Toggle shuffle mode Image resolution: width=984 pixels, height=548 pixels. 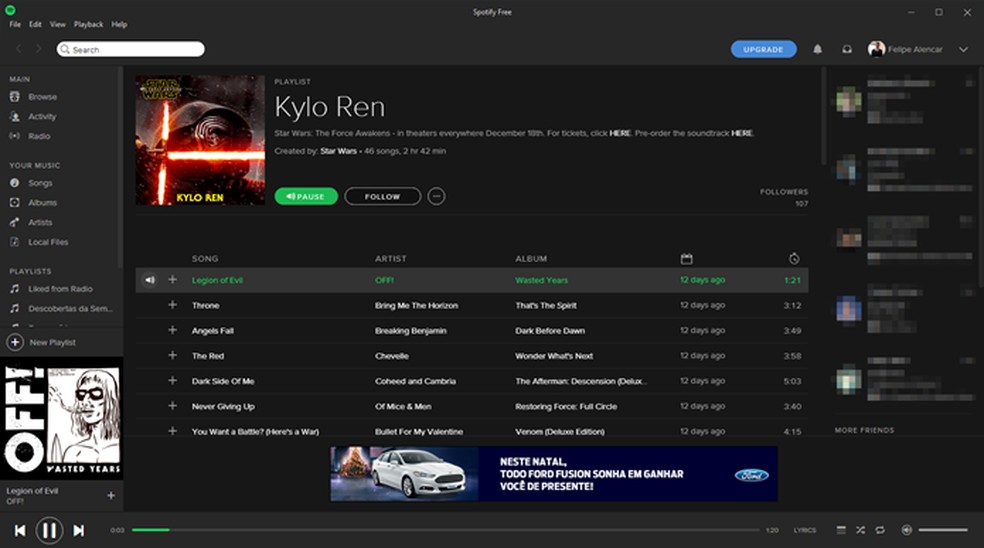coord(860,530)
